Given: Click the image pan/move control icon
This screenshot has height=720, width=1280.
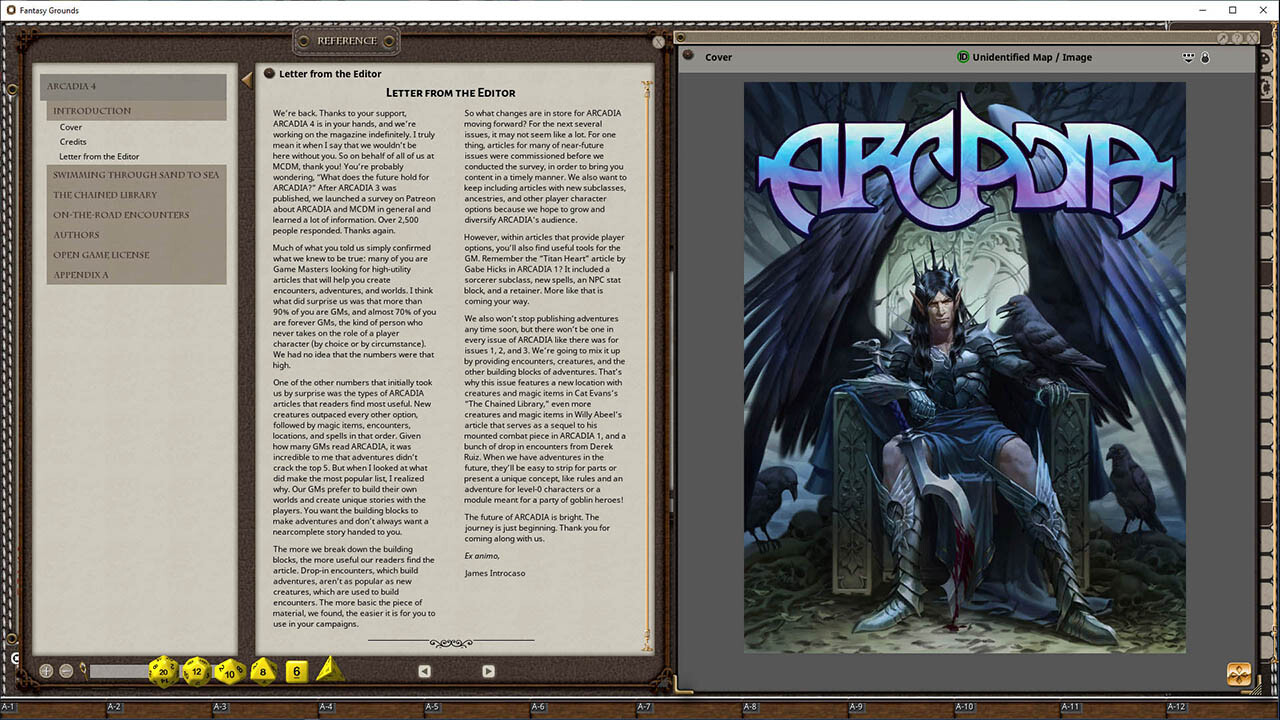Looking at the screenshot, I should pos(1239,673).
